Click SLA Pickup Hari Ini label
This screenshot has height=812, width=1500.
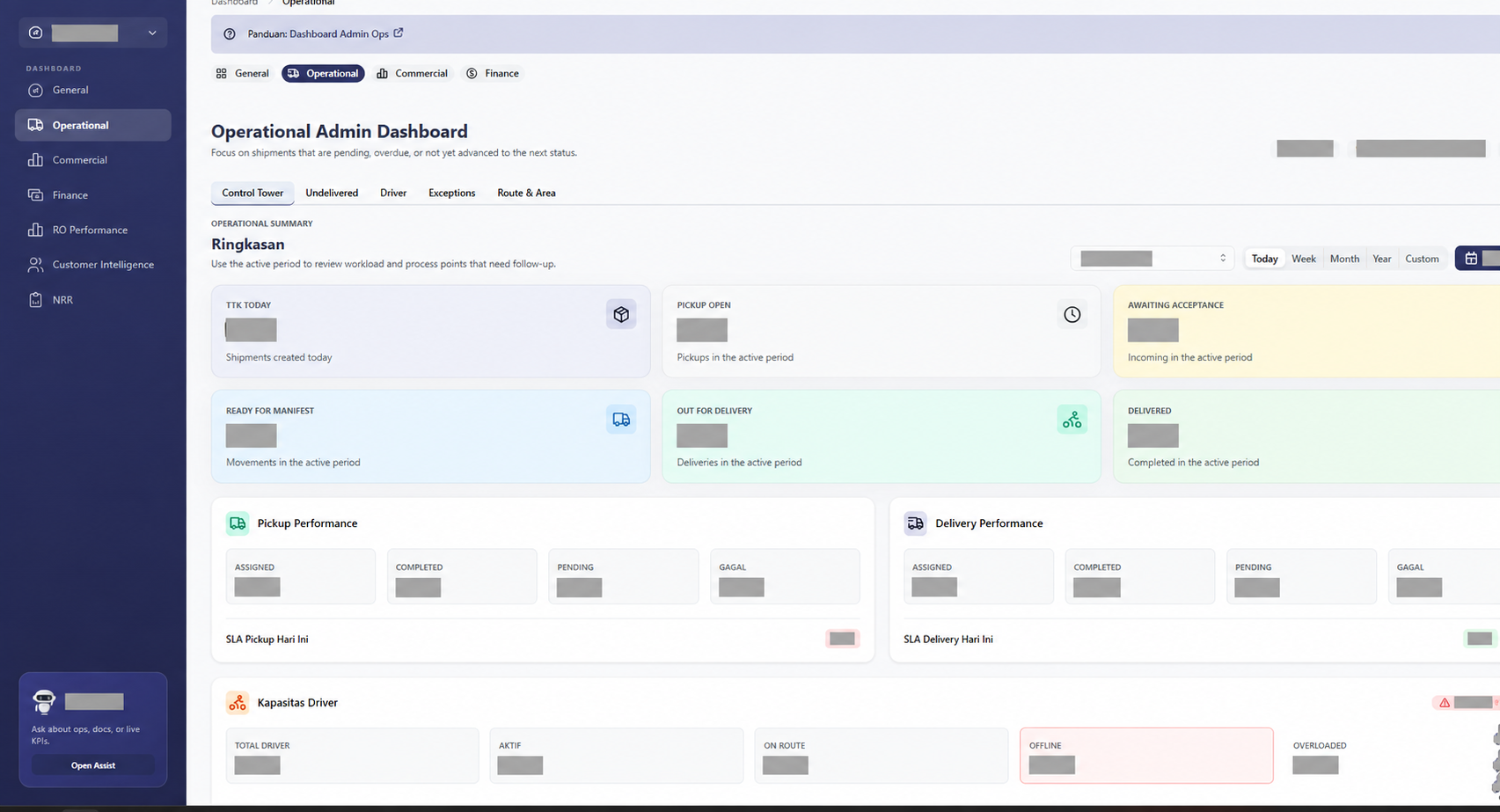(267, 640)
